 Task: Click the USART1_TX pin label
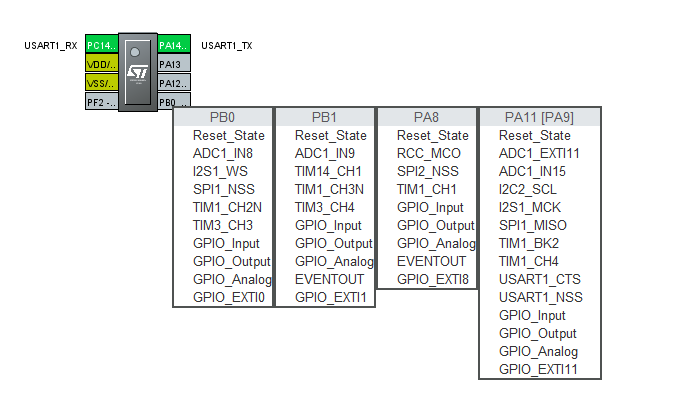click(227, 46)
